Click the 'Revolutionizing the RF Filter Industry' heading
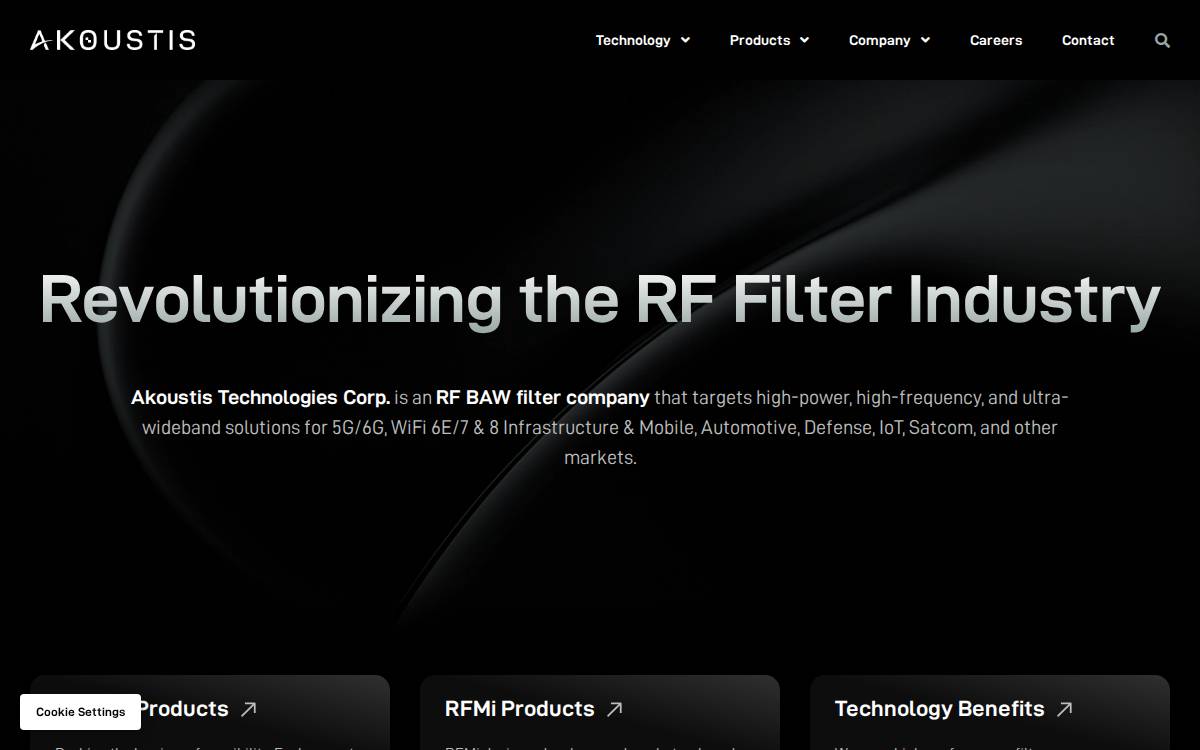1200x750 pixels. point(600,299)
